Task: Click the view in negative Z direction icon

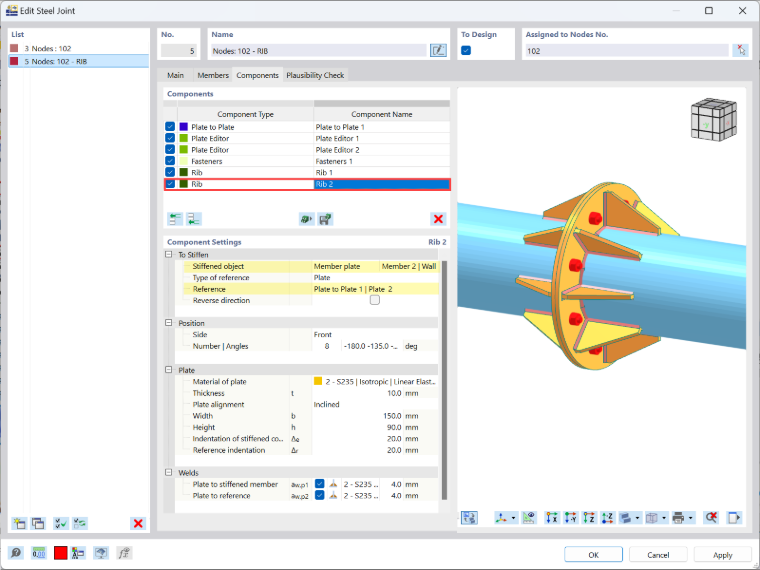Action: point(607,518)
